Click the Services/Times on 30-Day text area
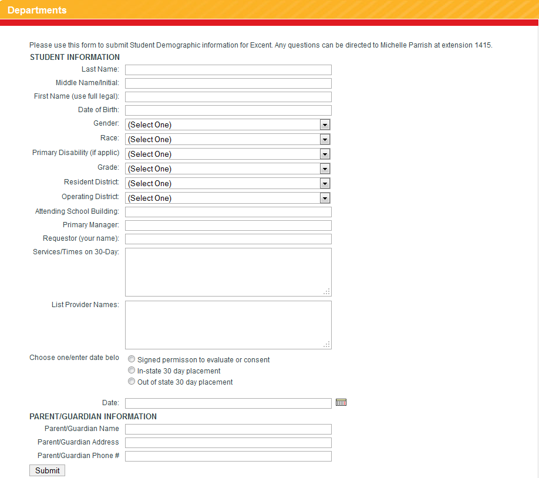 click(228, 272)
